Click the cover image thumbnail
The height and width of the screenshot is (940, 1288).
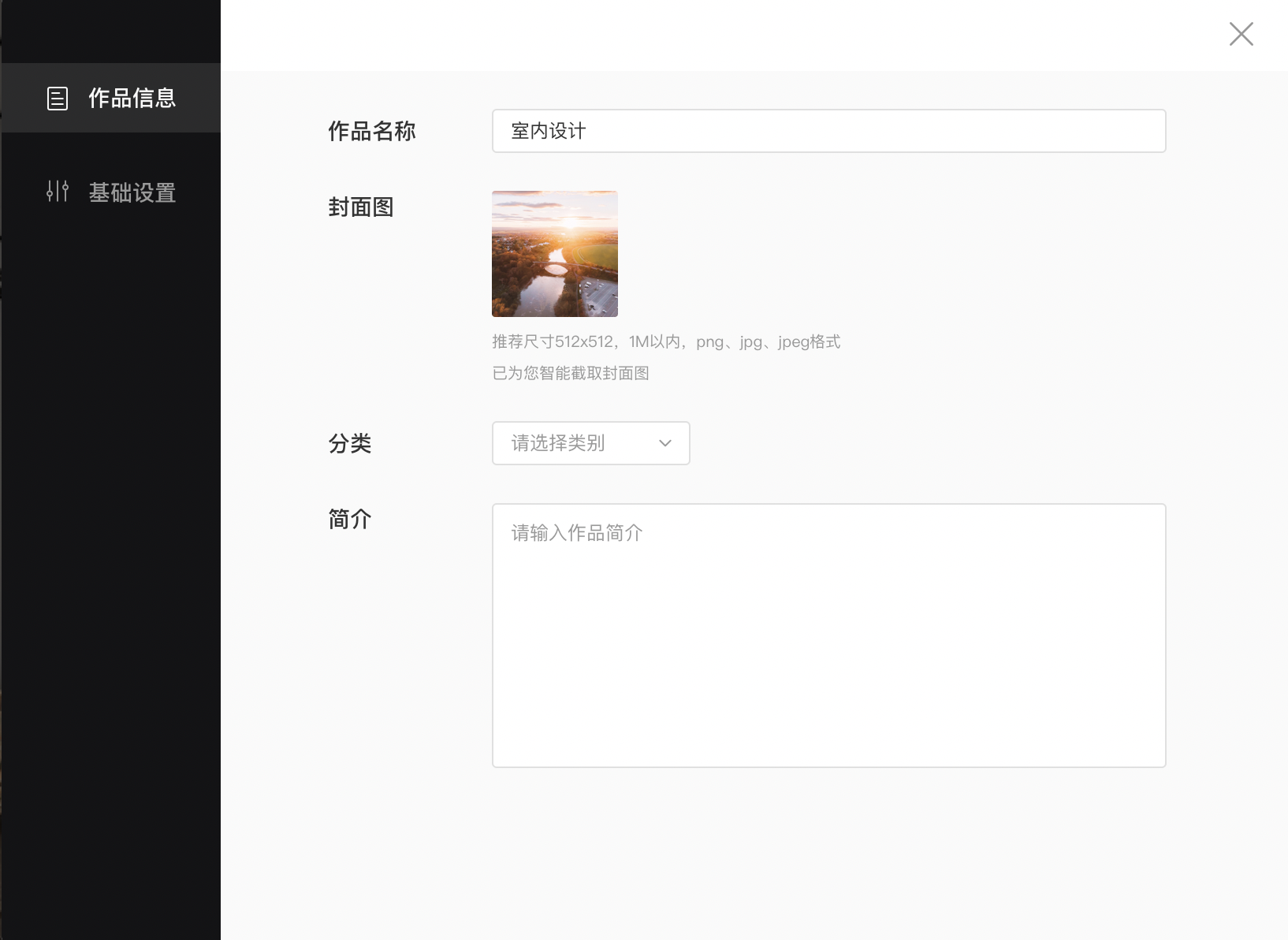point(555,254)
